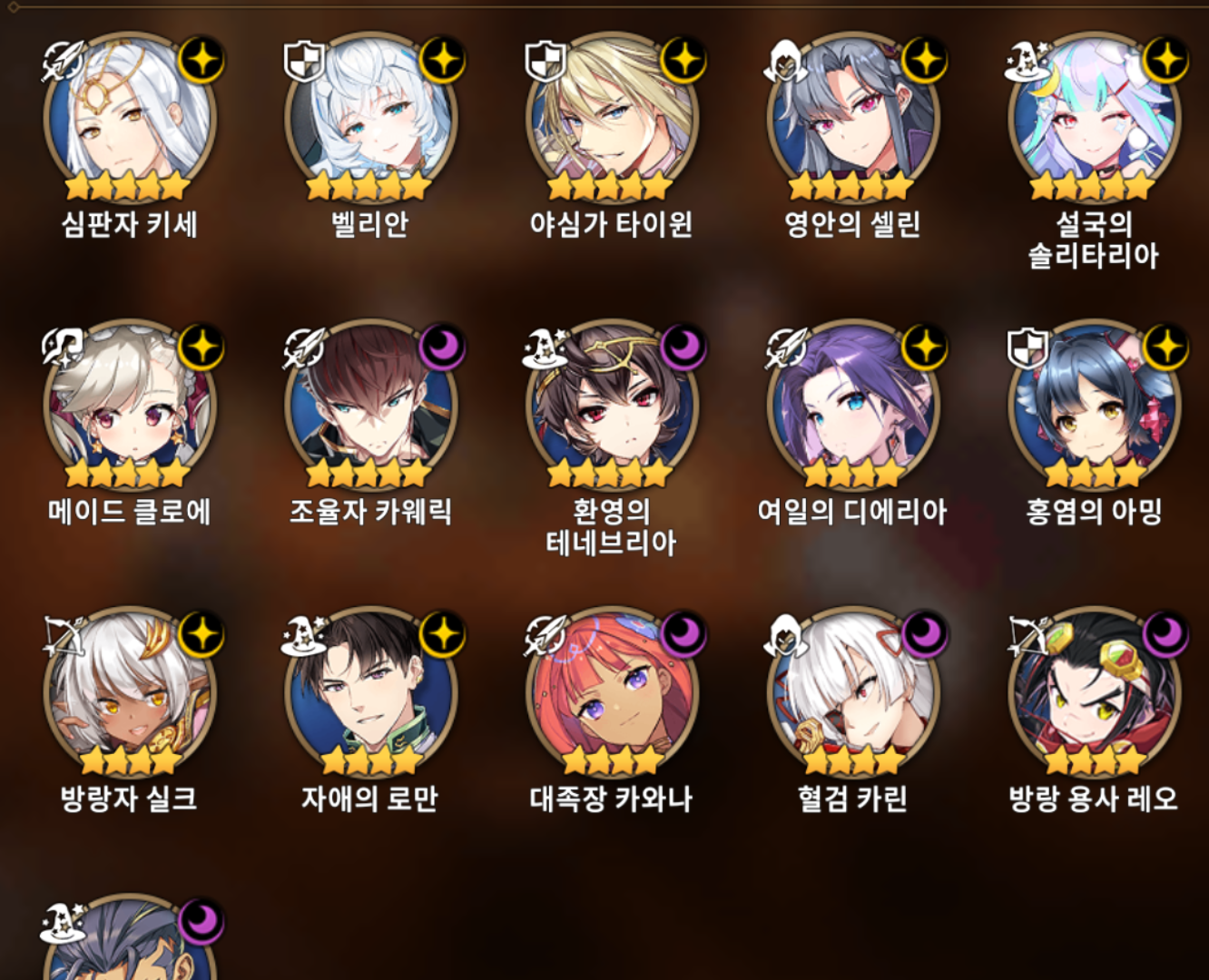Click the knight shield icon on 벨리안
The image size is (1209, 980).
tap(304, 62)
